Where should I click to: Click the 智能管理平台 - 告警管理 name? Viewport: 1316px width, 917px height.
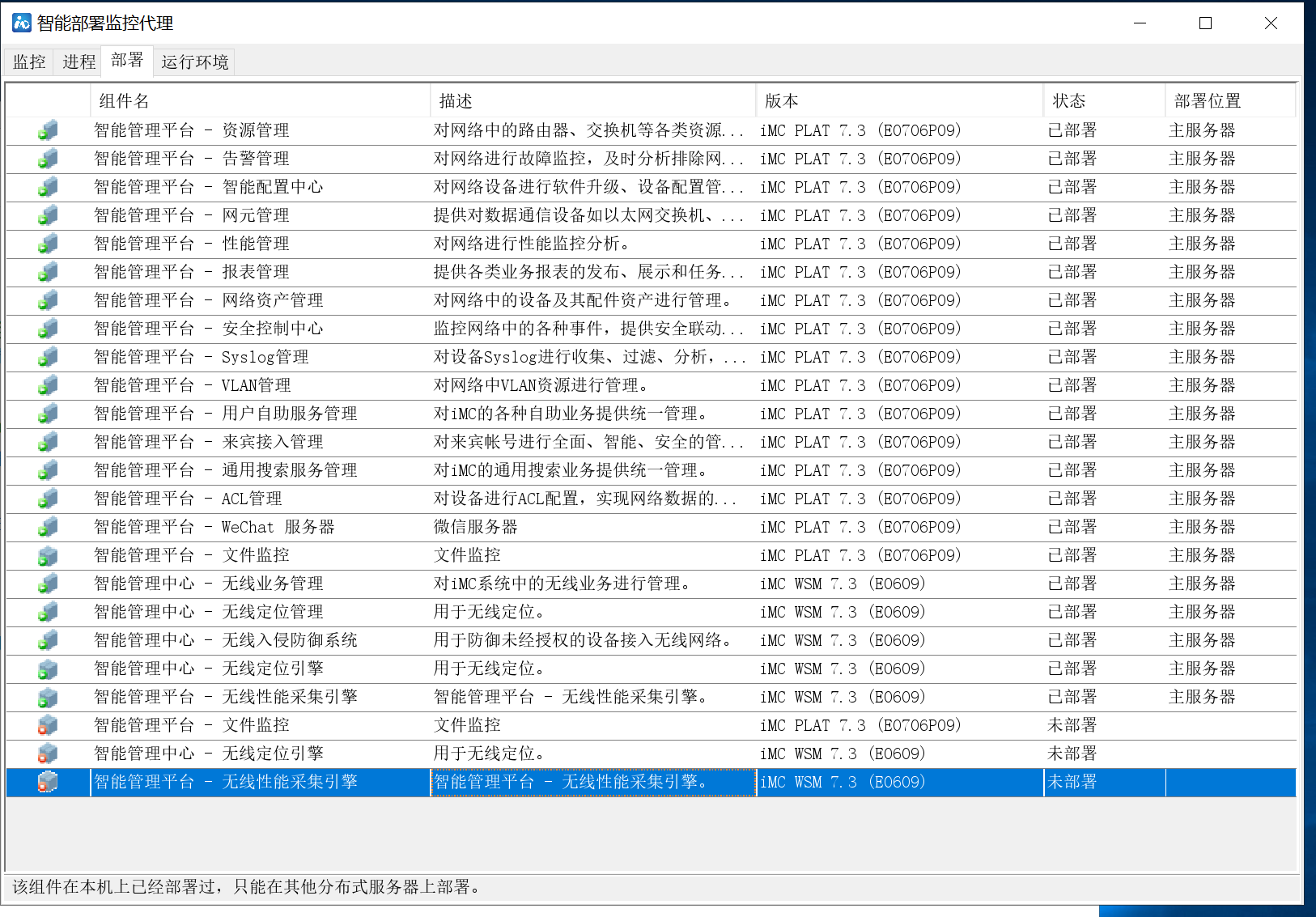pyautogui.click(x=192, y=159)
